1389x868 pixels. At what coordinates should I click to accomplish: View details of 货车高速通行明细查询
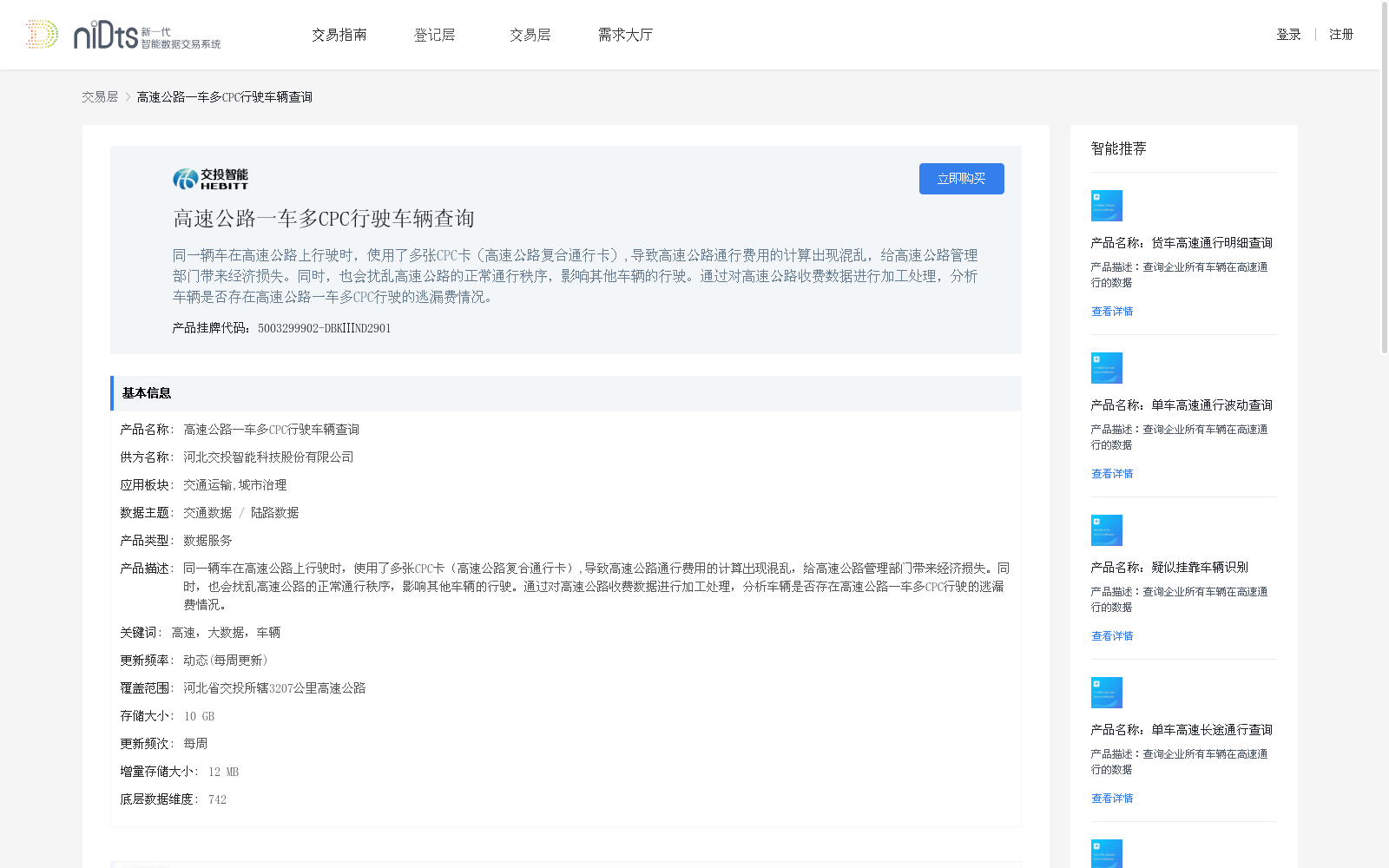coord(1112,312)
